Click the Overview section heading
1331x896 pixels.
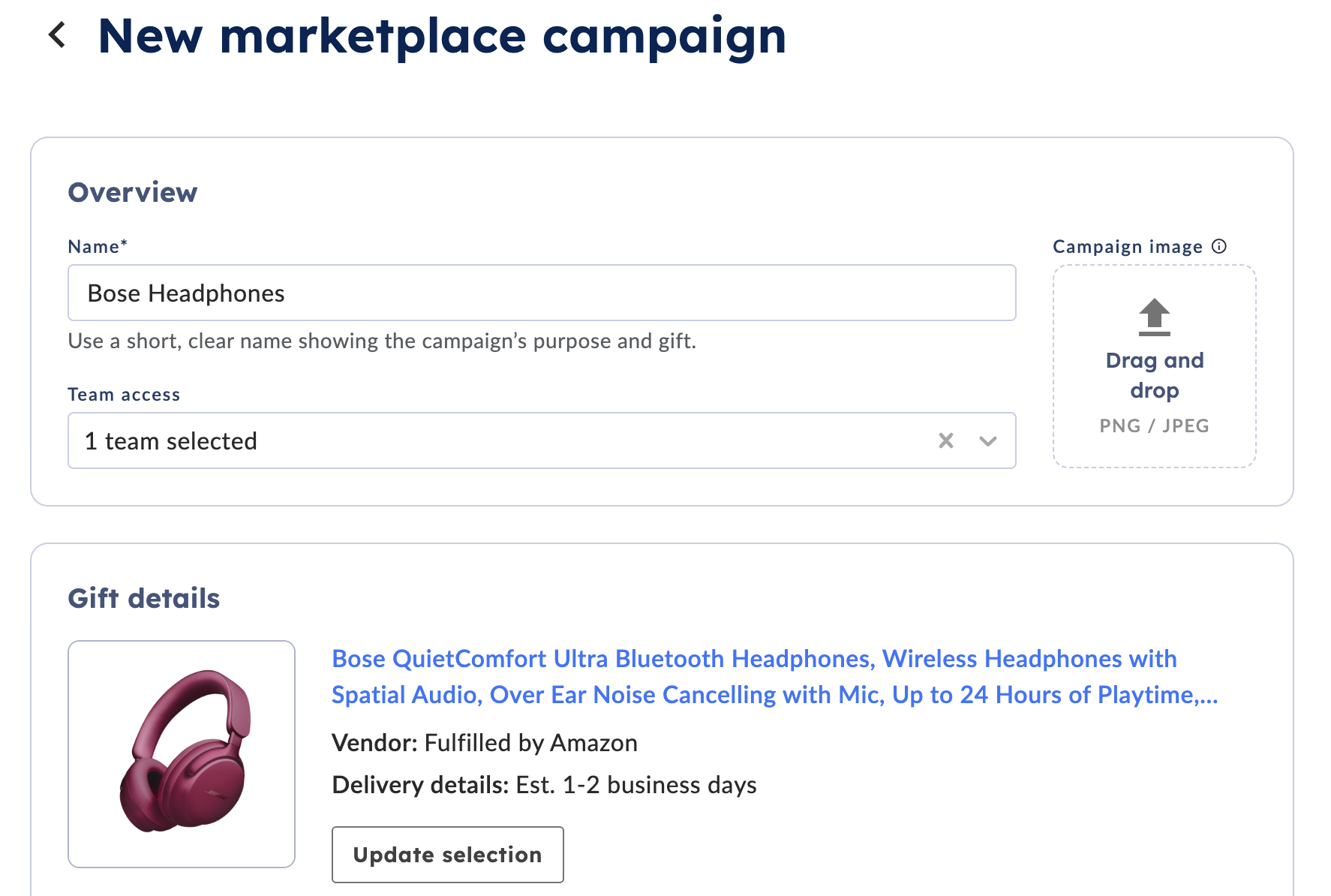pos(133,192)
